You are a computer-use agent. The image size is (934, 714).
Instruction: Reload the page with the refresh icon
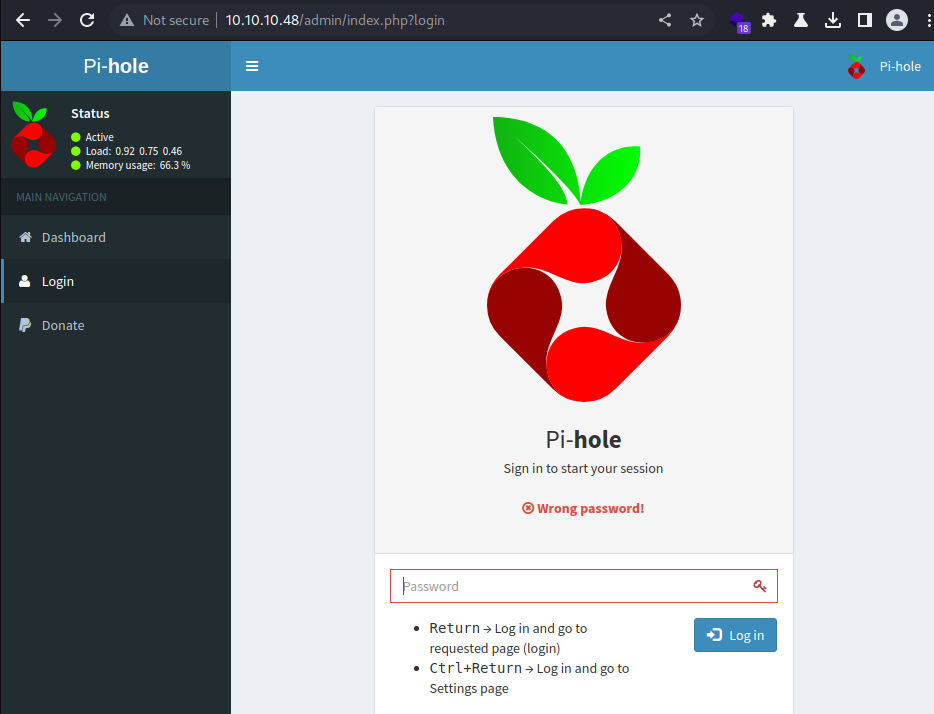87,20
